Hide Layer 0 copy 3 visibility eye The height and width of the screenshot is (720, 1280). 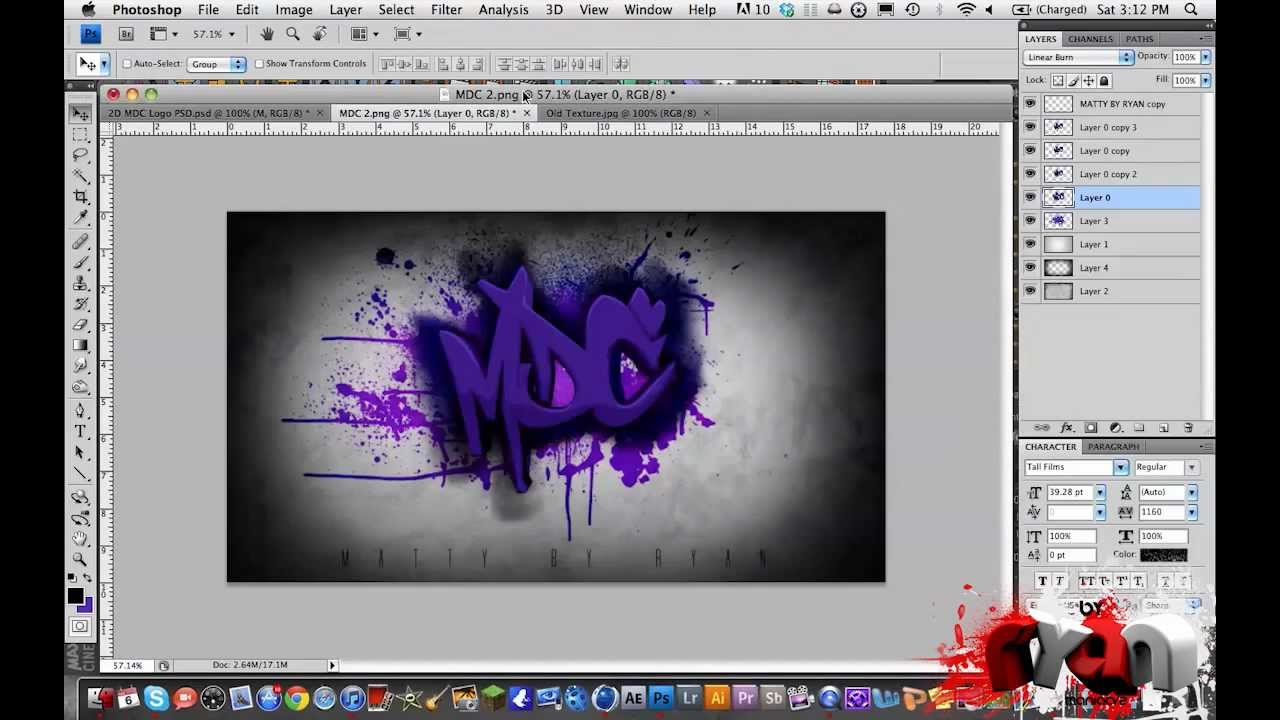(1030, 127)
